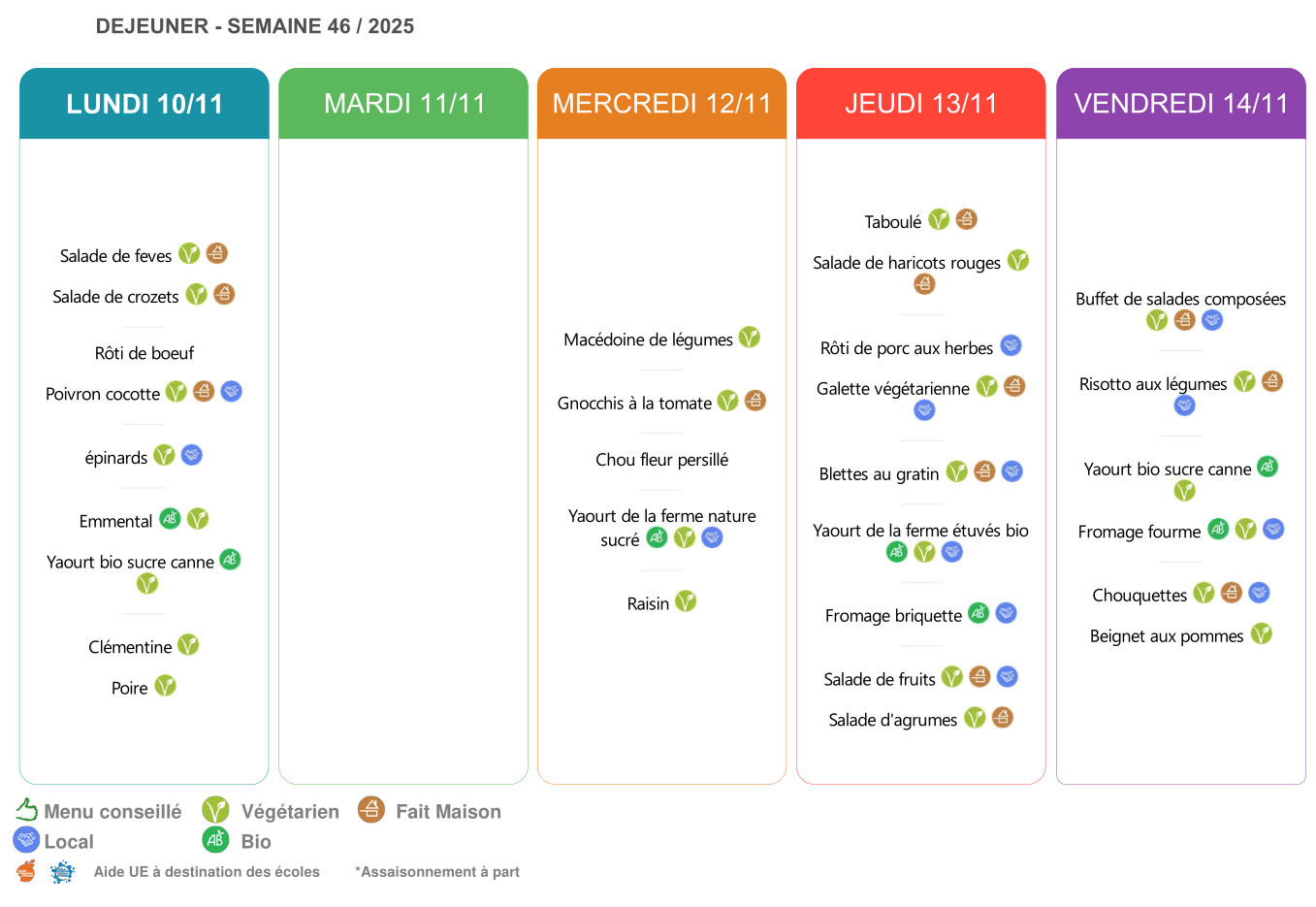
Task: Click the Local icon beside épinards
Action: [x=192, y=455]
